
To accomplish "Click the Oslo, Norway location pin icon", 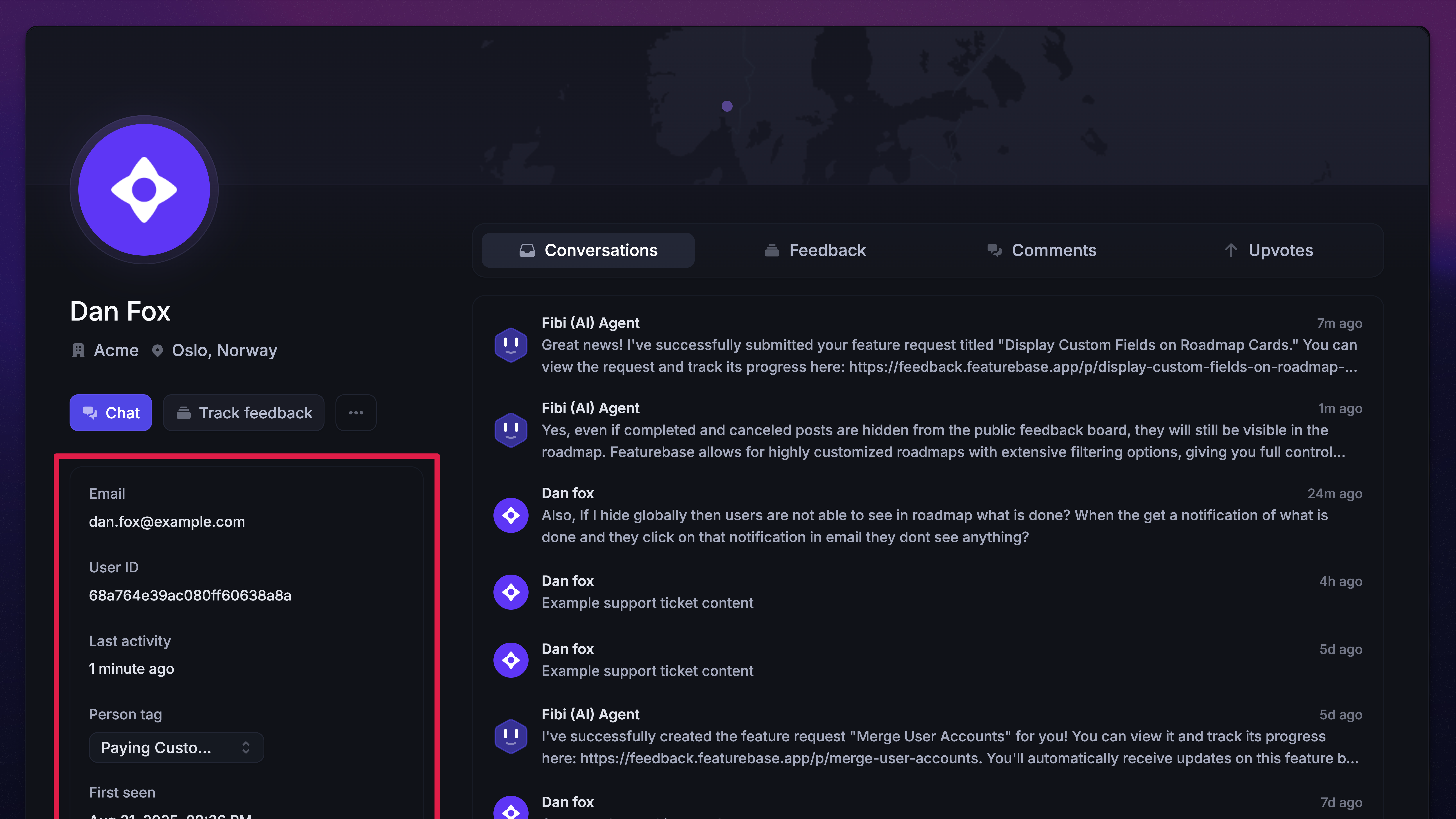I will tap(158, 350).
